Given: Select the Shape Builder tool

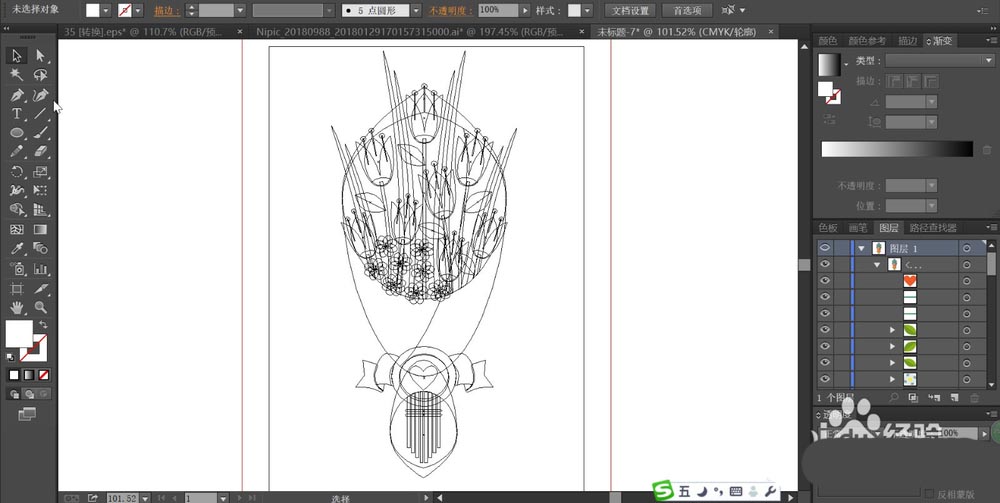Looking at the screenshot, I should [17, 210].
